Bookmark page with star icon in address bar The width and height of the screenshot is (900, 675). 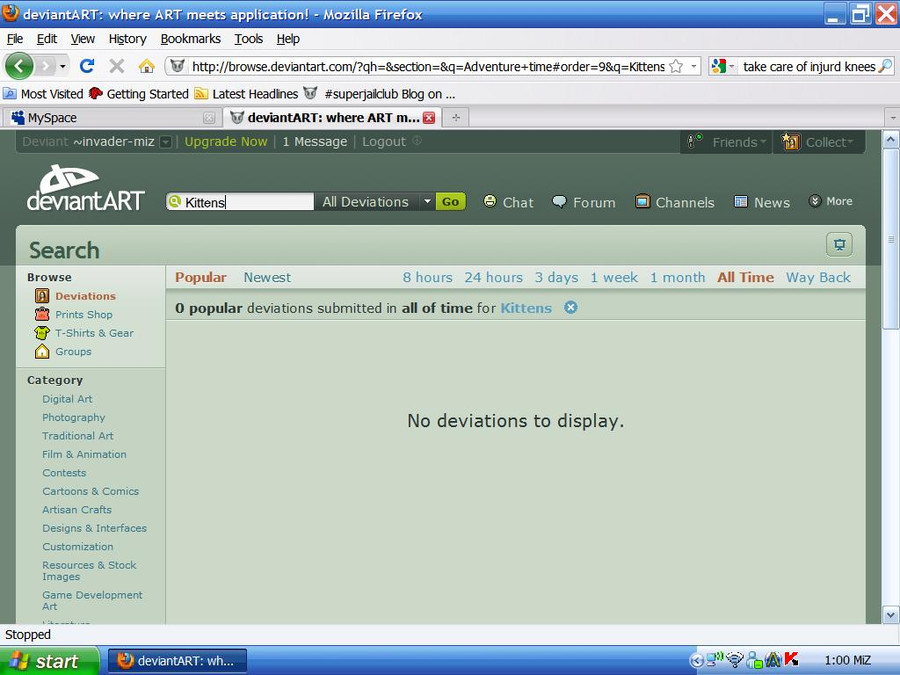[677, 67]
